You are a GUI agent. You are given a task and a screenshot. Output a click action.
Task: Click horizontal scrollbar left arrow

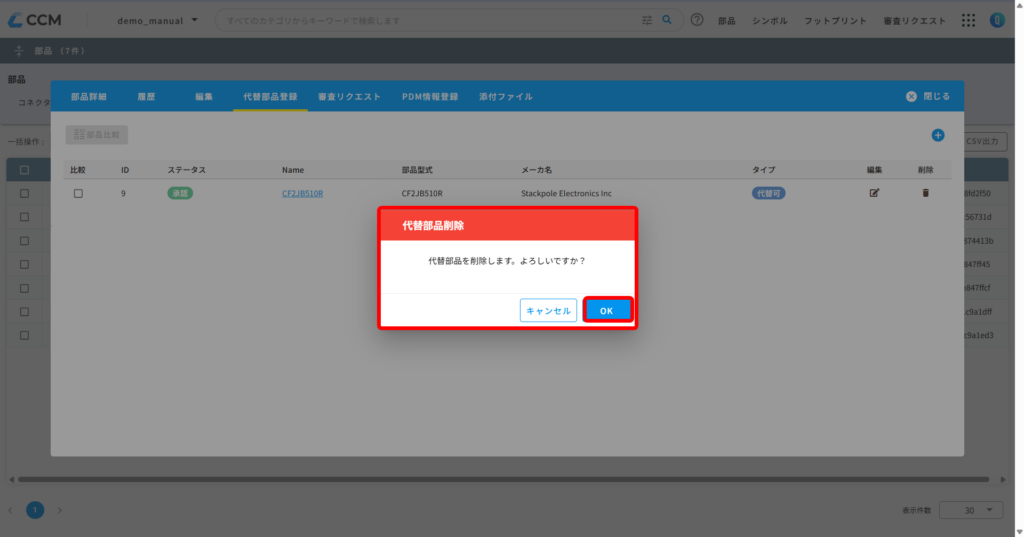point(11,480)
